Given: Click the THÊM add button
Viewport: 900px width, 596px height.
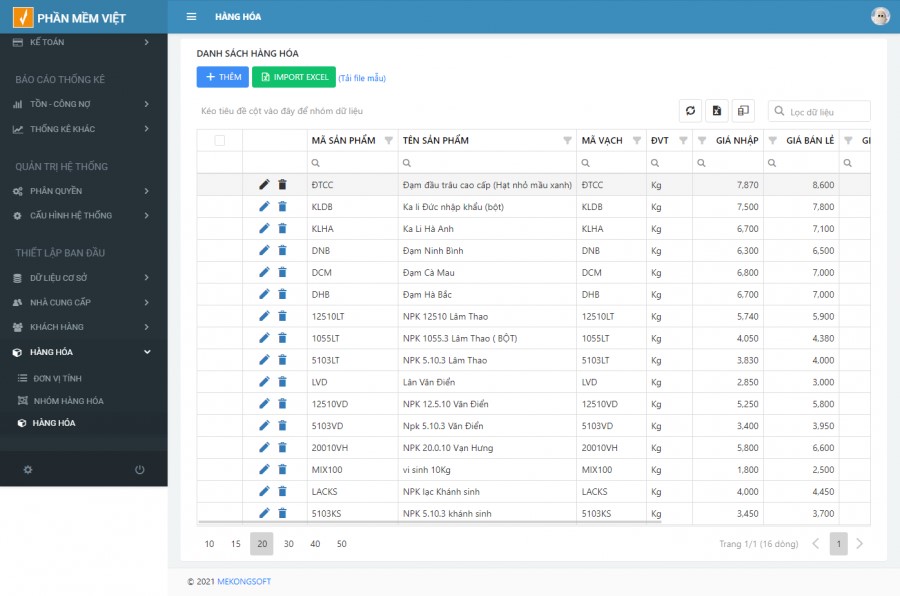Looking at the screenshot, I should coord(222,77).
